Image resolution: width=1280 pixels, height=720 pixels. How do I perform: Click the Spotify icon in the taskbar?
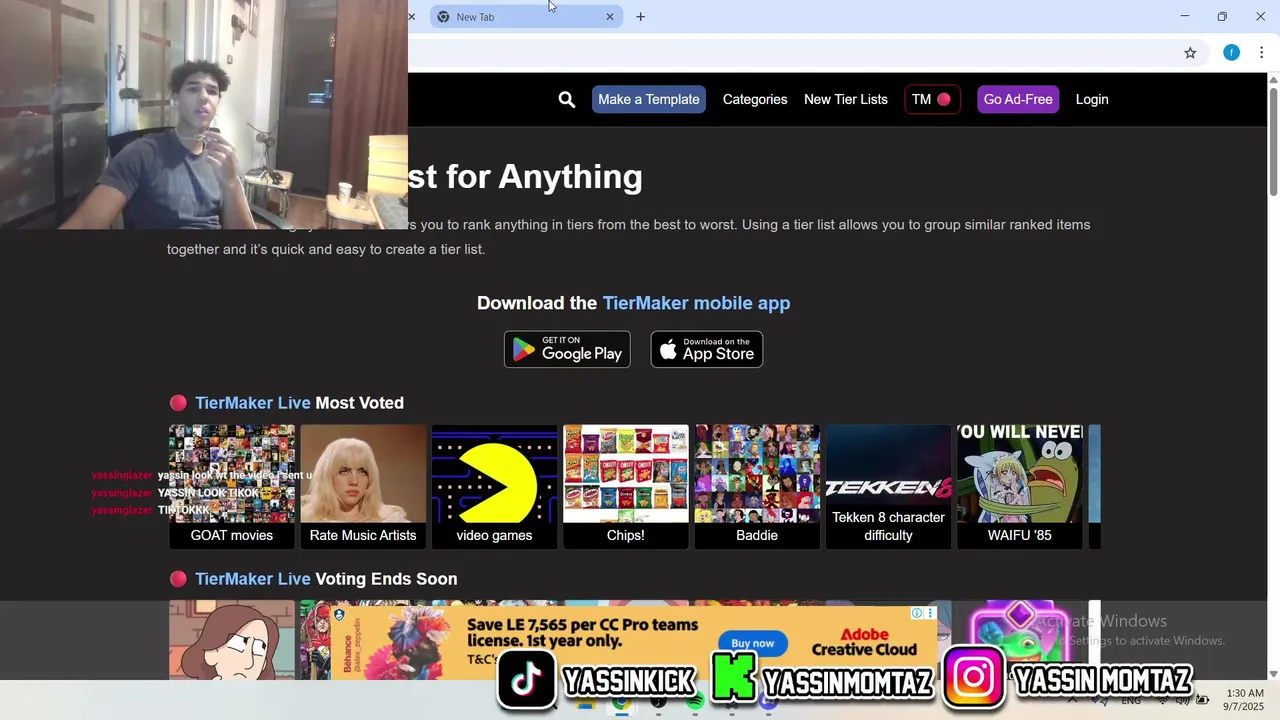click(695, 702)
